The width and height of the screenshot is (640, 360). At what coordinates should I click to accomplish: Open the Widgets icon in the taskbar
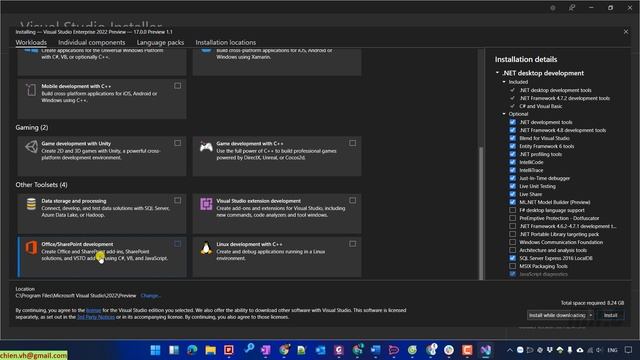174,350
